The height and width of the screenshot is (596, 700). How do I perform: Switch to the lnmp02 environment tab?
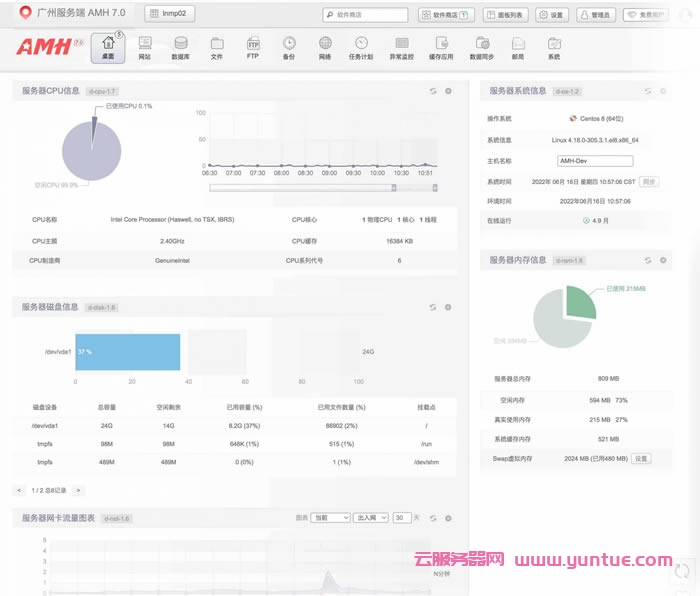(x=170, y=14)
